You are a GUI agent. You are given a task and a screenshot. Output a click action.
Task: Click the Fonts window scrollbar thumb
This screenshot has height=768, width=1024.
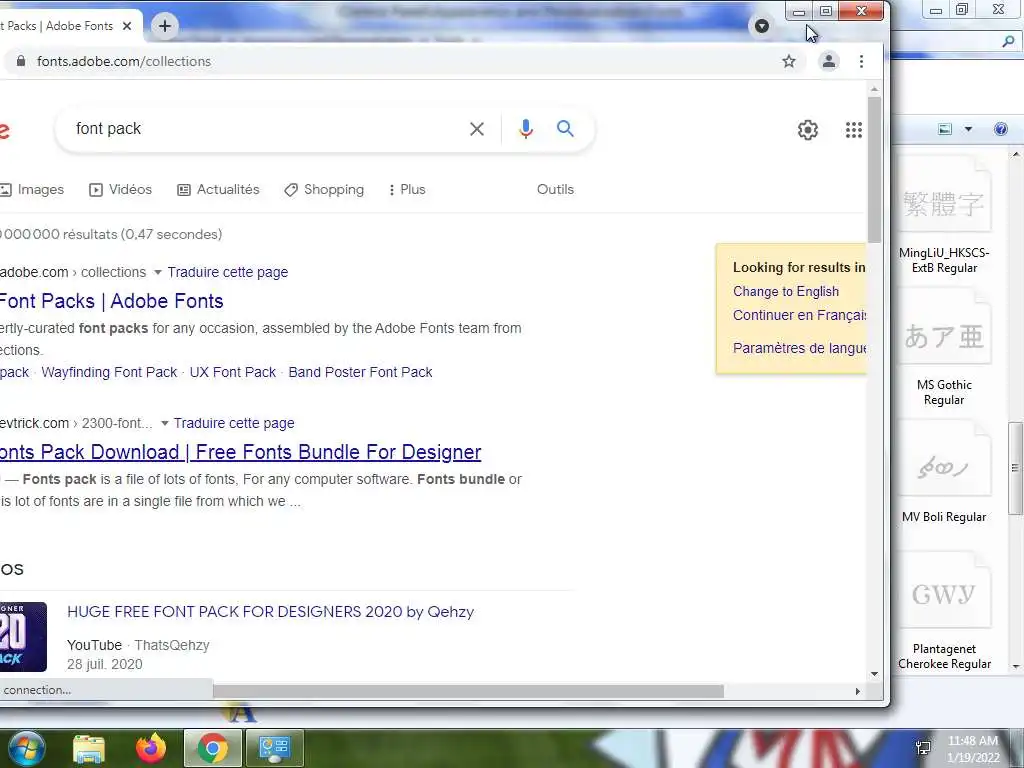click(1015, 468)
